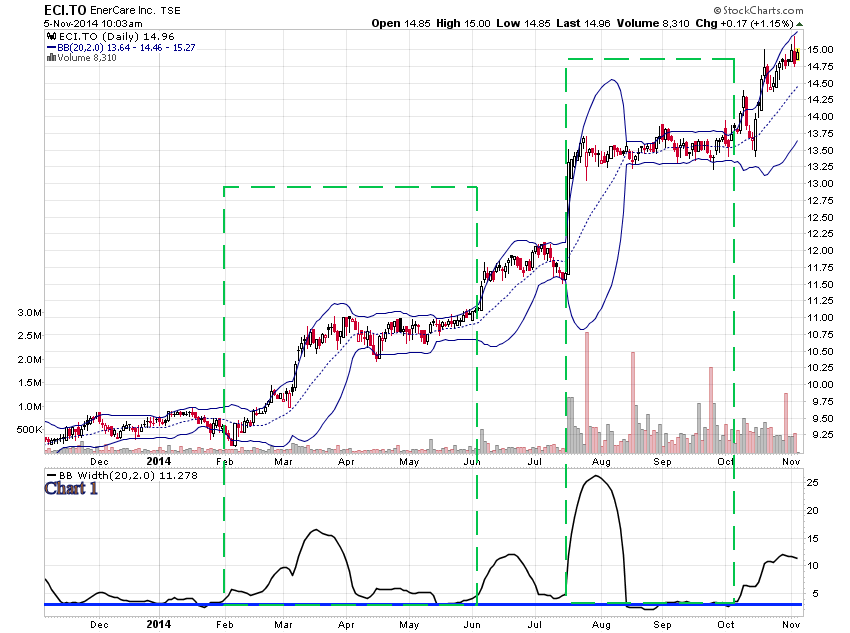This screenshot has width=850, height=633.
Task: Click the StockCharts.com copyright text
Action: tap(758, 10)
